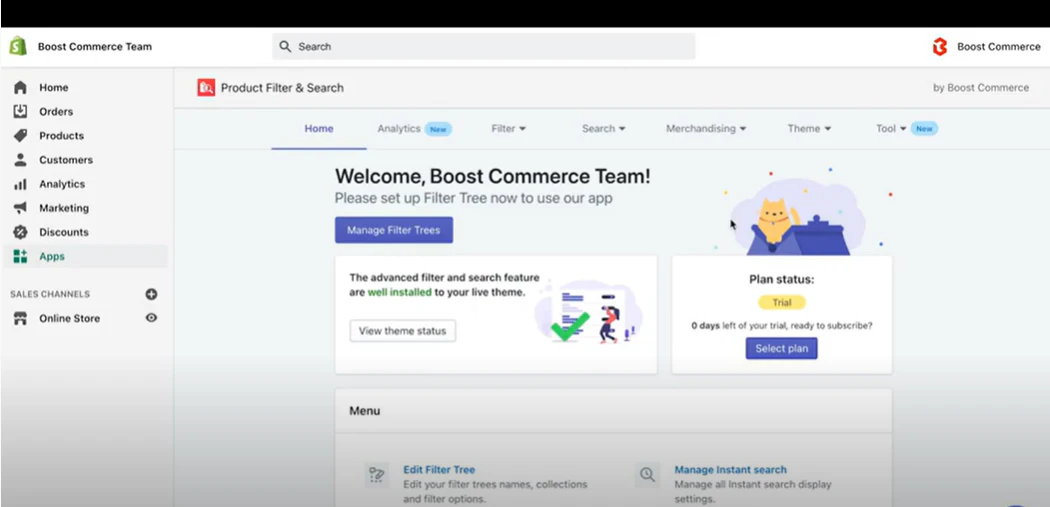Click the Product Filter & Search app icon
The height and width of the screenshot is (507, 1050).
click(206, 87)
